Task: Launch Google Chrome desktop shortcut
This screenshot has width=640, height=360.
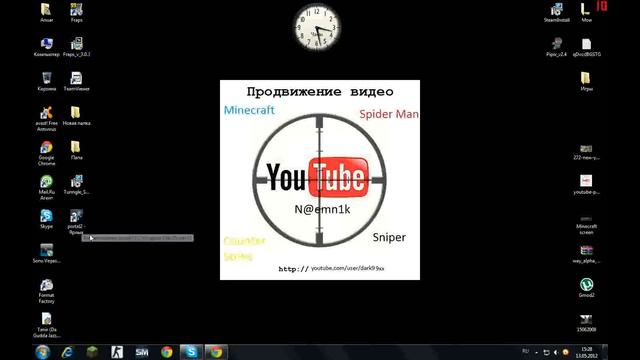Action: (47, 153)
